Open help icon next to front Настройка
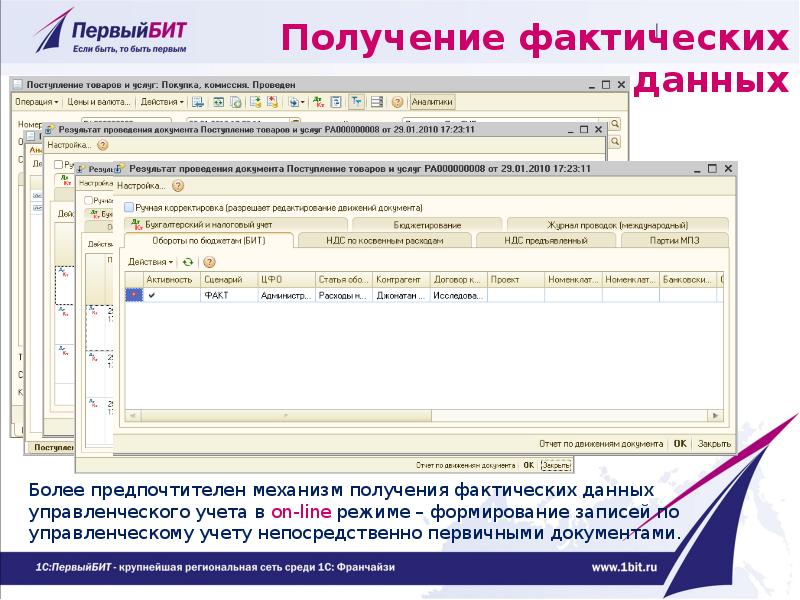 (178, 185)
